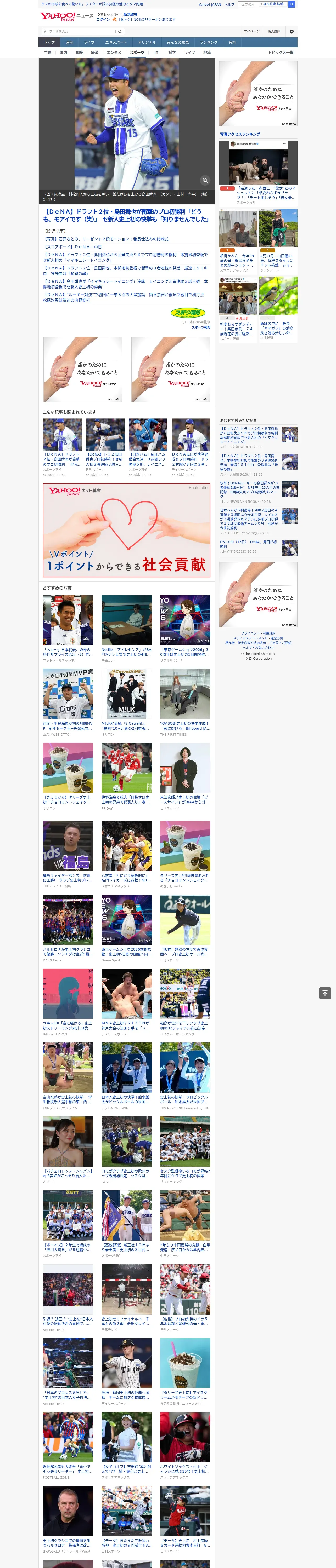This screenshot has height=1568, width=336.
Task: Open the みんなの意見 navigation tab
Action: pyautogui.click(x=177, y=43)
